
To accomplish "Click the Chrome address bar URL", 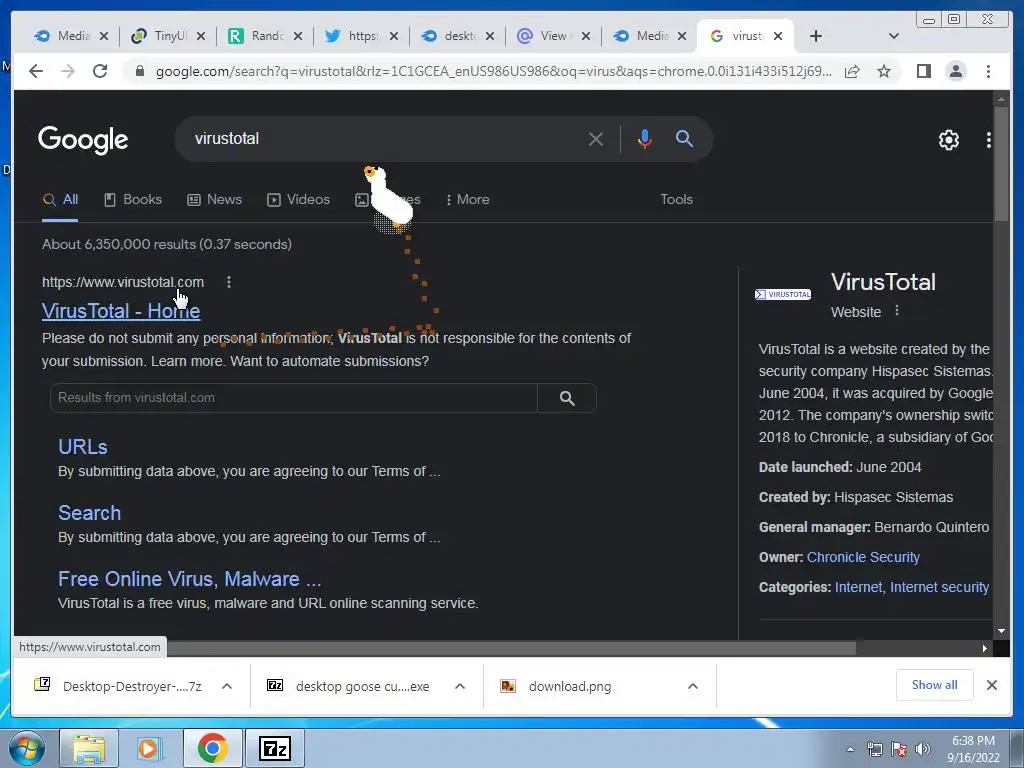I will 494,71.
